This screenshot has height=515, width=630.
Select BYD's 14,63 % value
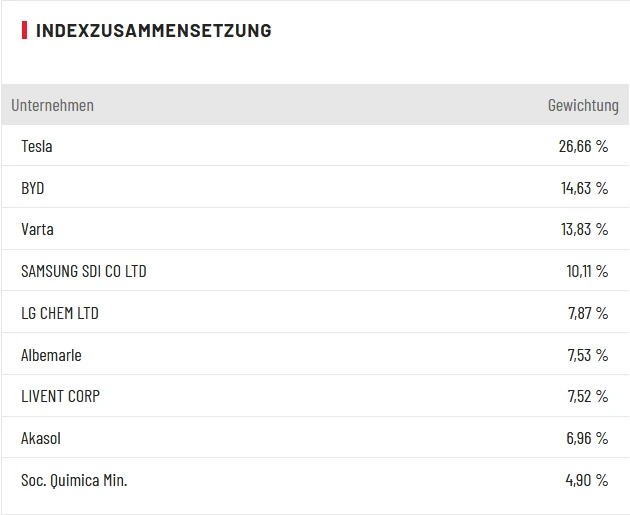584,188
